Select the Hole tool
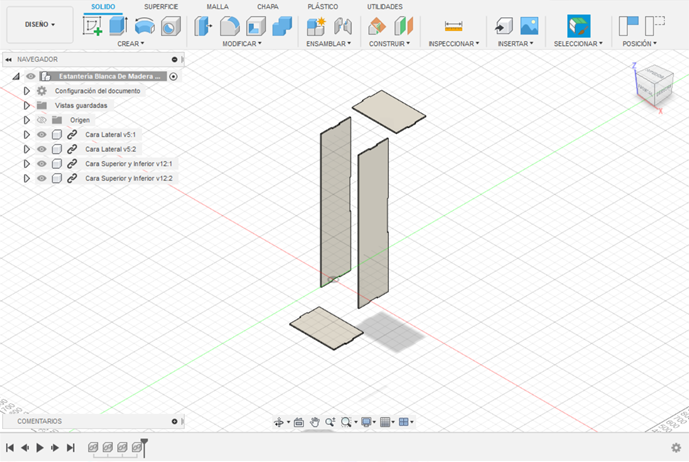Image resolution: width=689 pixels, height=462 pixels. point(171,26)
